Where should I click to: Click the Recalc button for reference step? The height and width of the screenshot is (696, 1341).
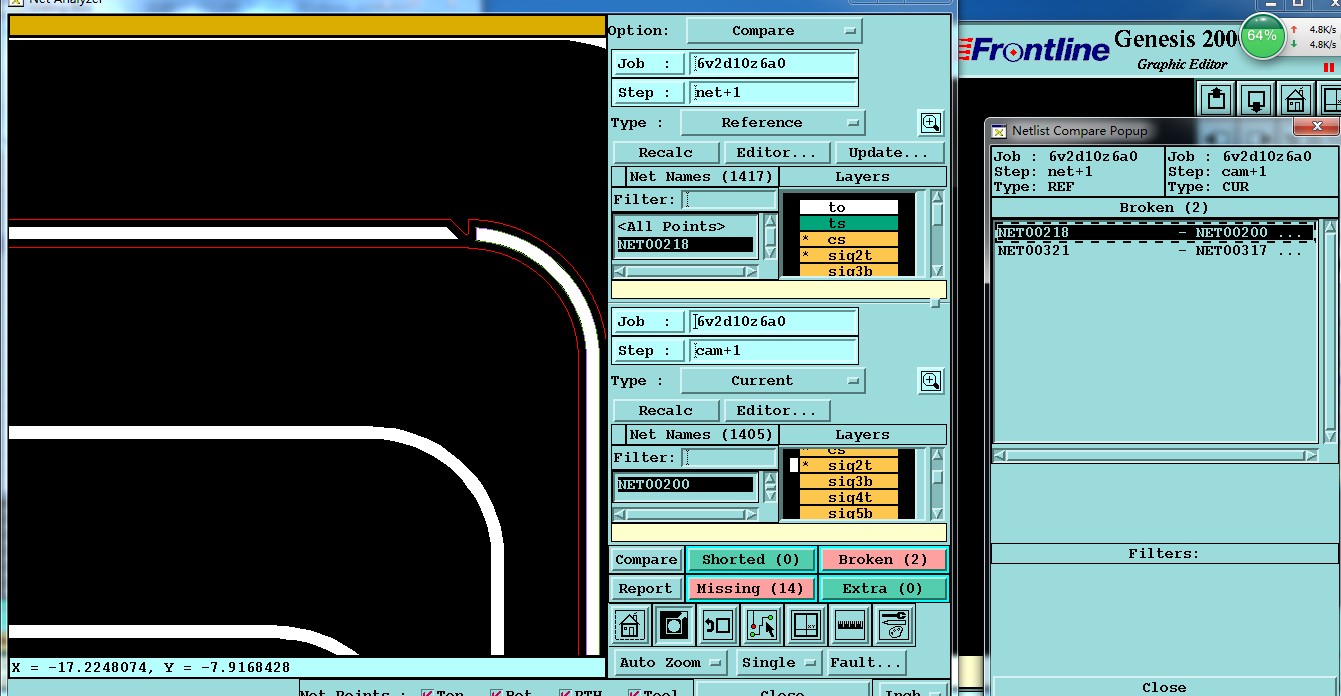click(665, 153)
